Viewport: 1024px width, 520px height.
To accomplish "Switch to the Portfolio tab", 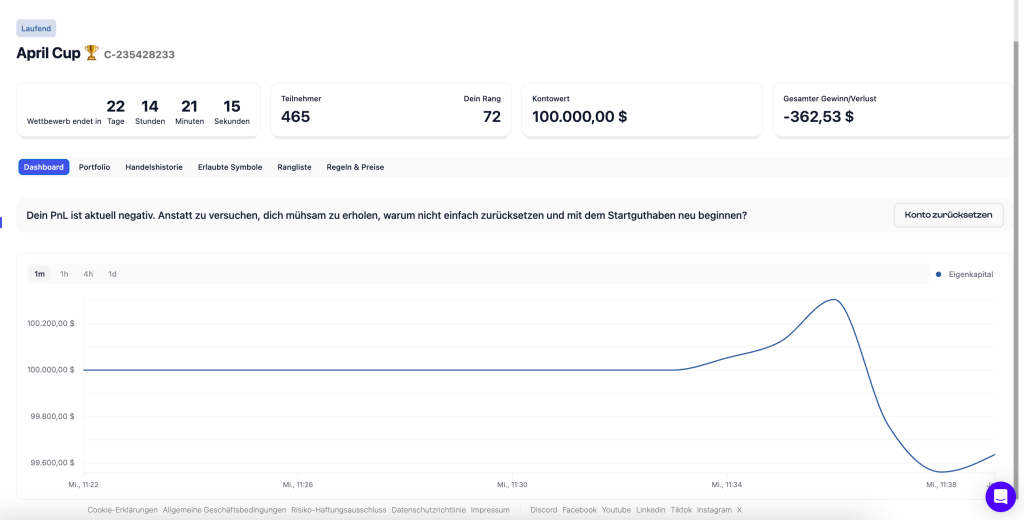I will coord(95,167).
